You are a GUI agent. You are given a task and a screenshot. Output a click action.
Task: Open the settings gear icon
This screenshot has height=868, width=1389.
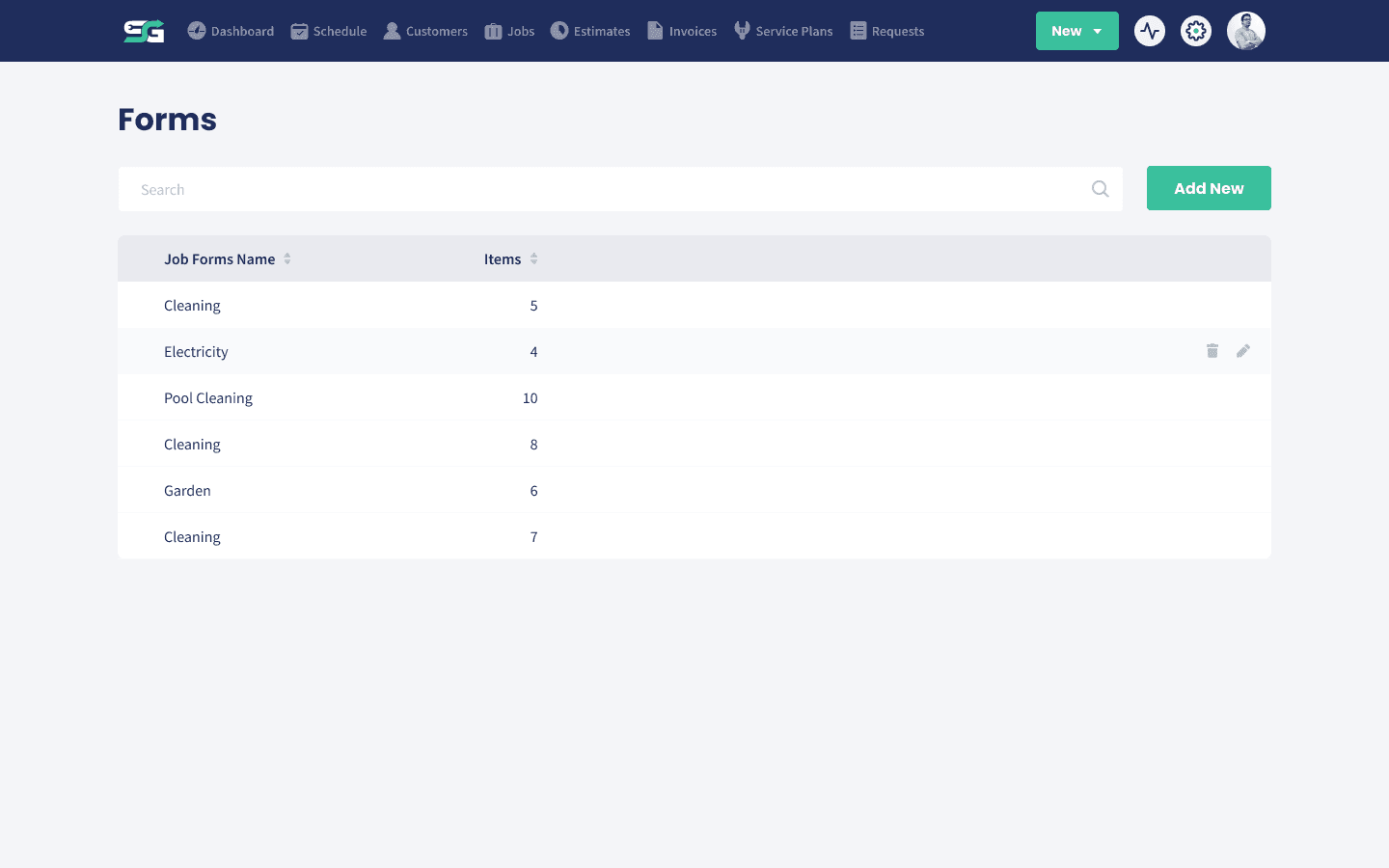tap(1196, 31)
